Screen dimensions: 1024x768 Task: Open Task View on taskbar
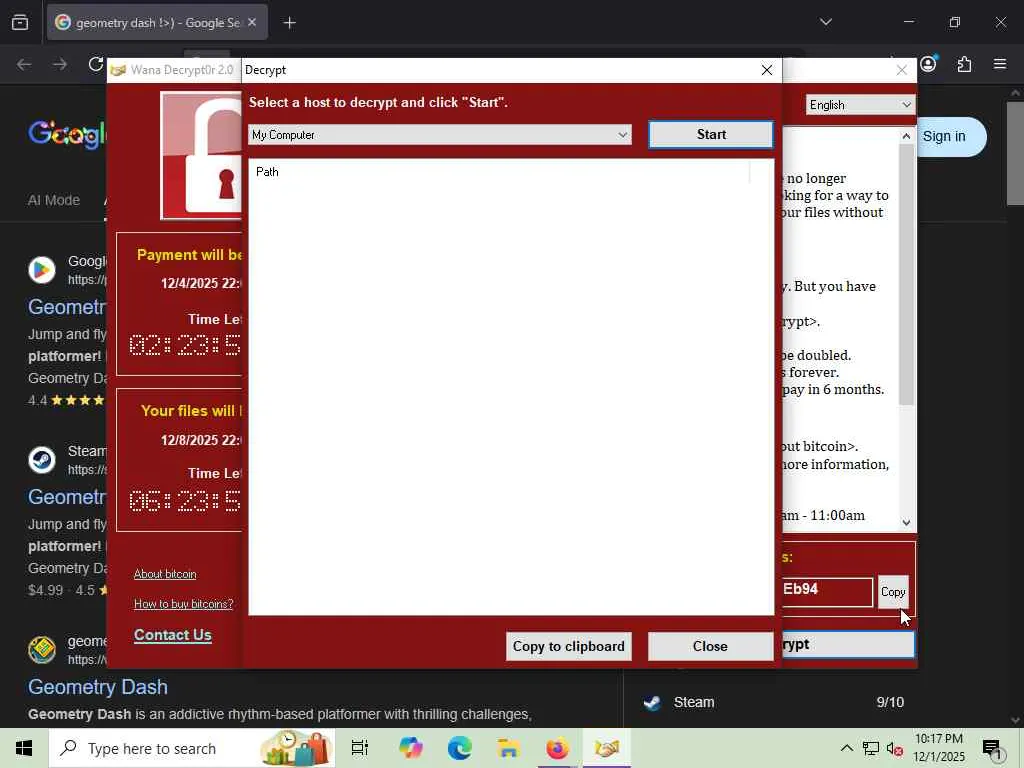[x=360, y=748]
